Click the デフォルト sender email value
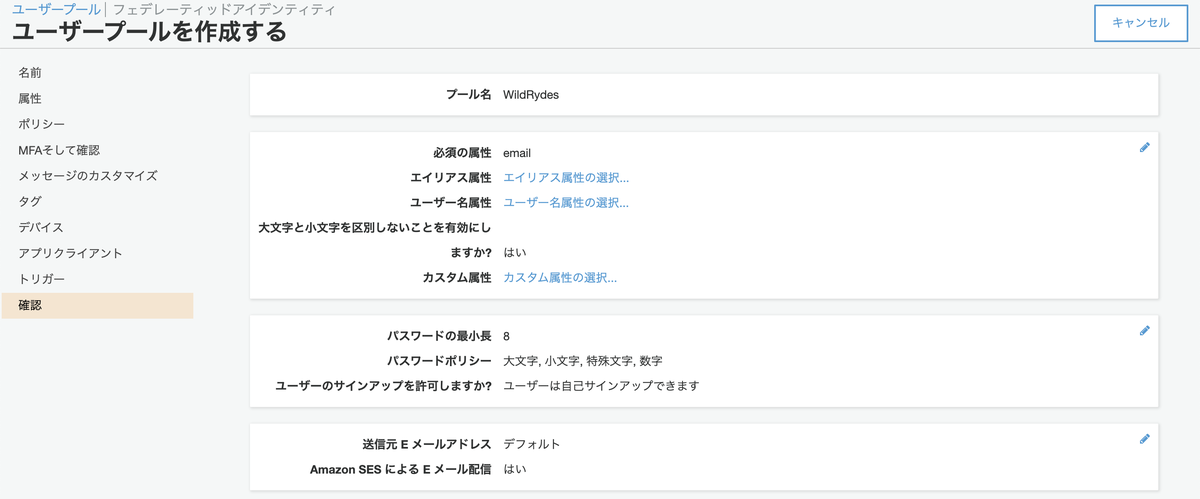 [532, 444]
